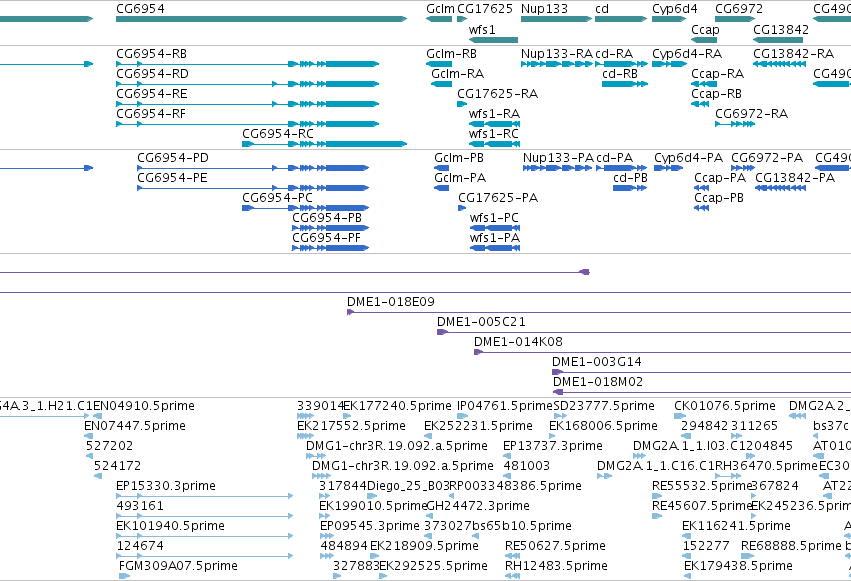Open the Gclm-RA transcript label

click(458, 74)
